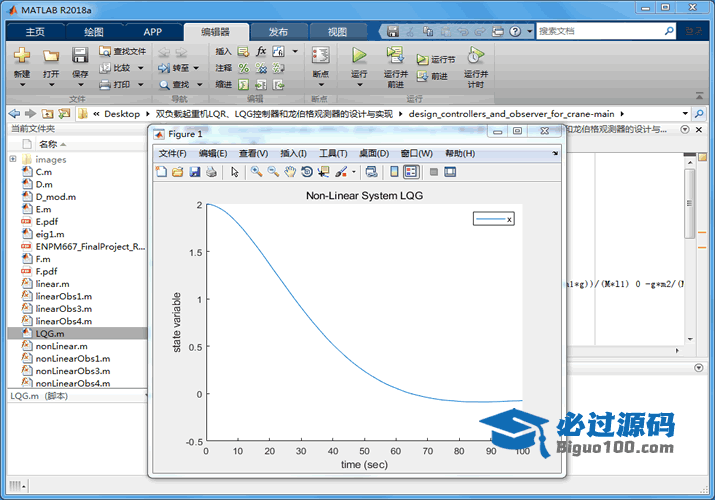715x500 pixels.
Task: Expand the images folder in file tree
Action: click(13, 159)
